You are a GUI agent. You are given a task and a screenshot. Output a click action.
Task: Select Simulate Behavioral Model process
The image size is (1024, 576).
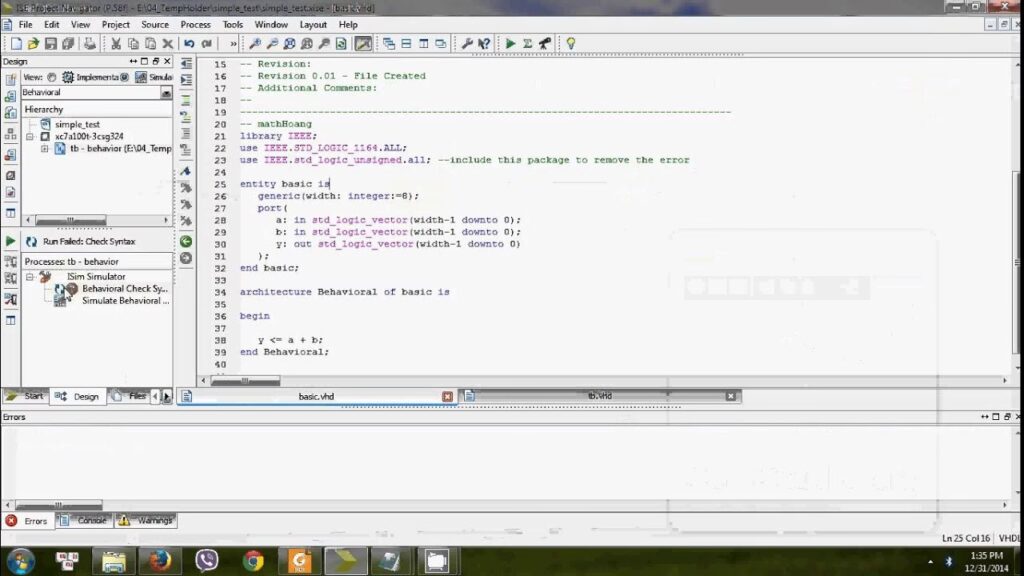pyautogui.click(x=125, y=301)
